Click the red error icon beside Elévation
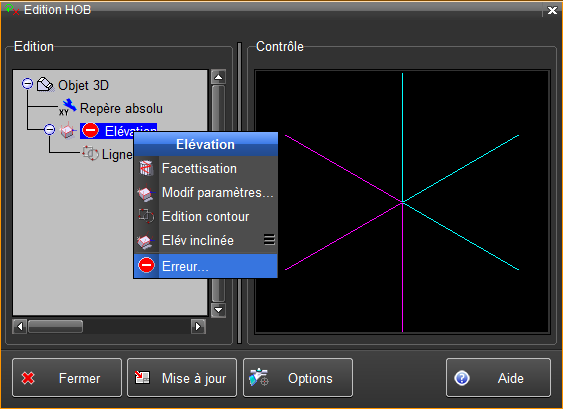Image resolution: width=563 pixels, height=409 pixels. pos(90,131)
